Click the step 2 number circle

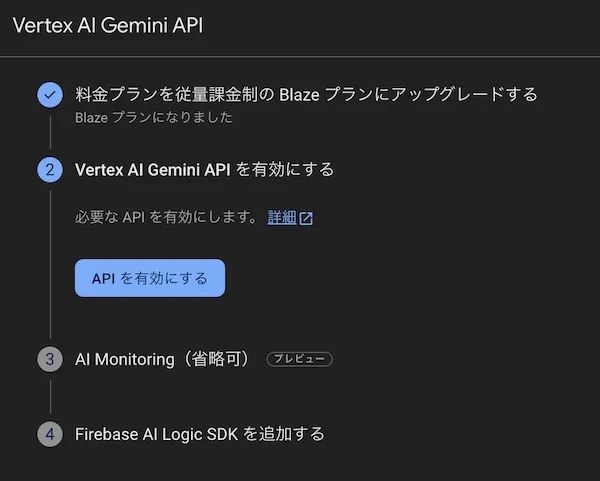[49, 170]
